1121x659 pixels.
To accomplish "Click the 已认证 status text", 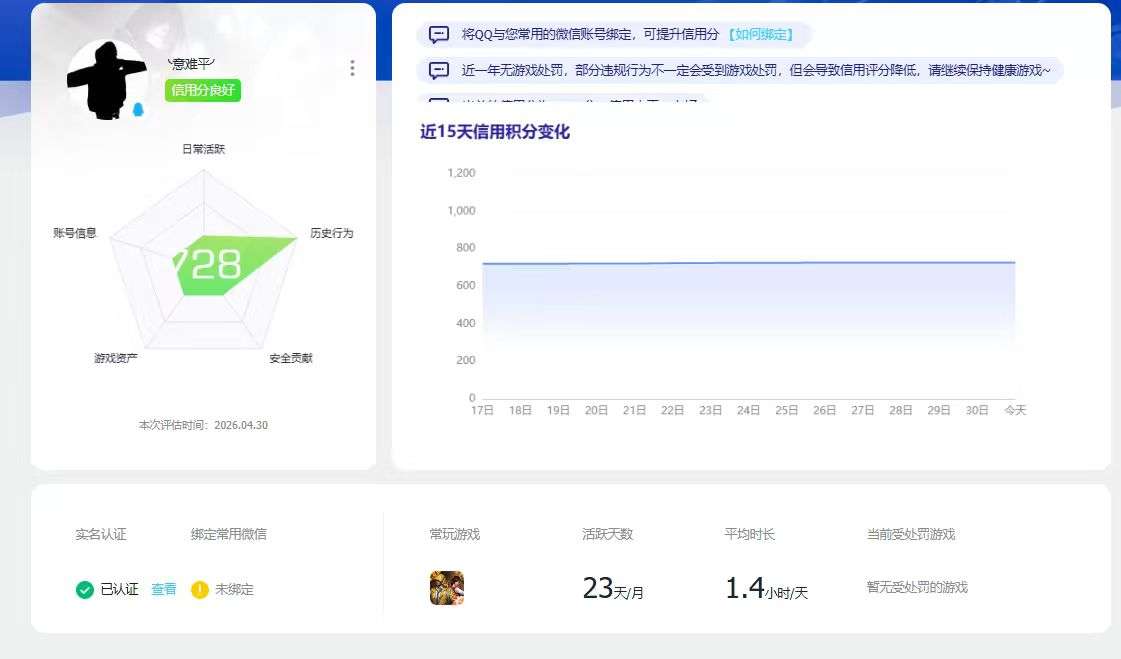I will click(x=119, y=590).
